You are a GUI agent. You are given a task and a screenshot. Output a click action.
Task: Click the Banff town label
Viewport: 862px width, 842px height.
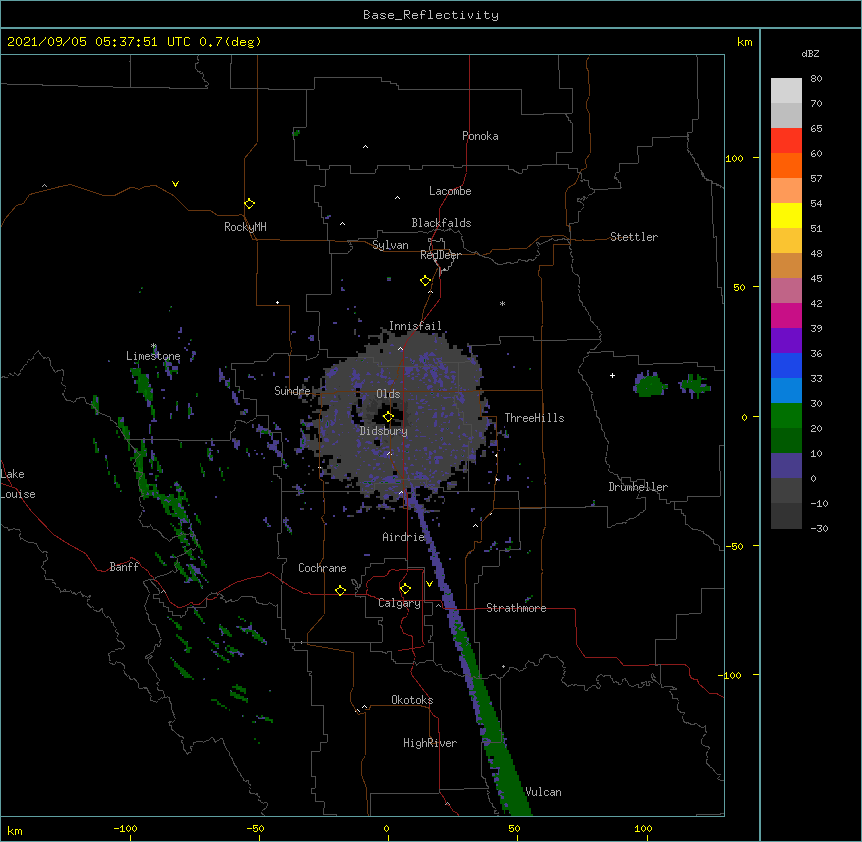[x=124, y=567]
